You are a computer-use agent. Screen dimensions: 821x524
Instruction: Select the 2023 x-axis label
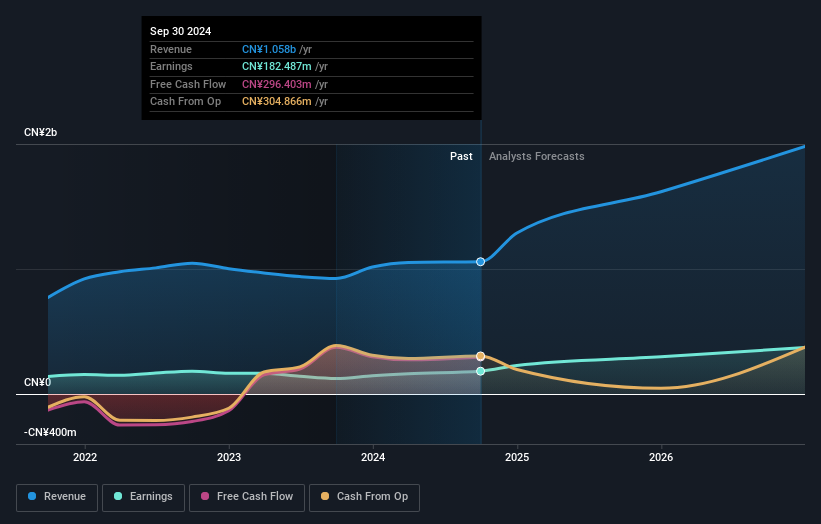pyautogui.click(x=229, y=457)
